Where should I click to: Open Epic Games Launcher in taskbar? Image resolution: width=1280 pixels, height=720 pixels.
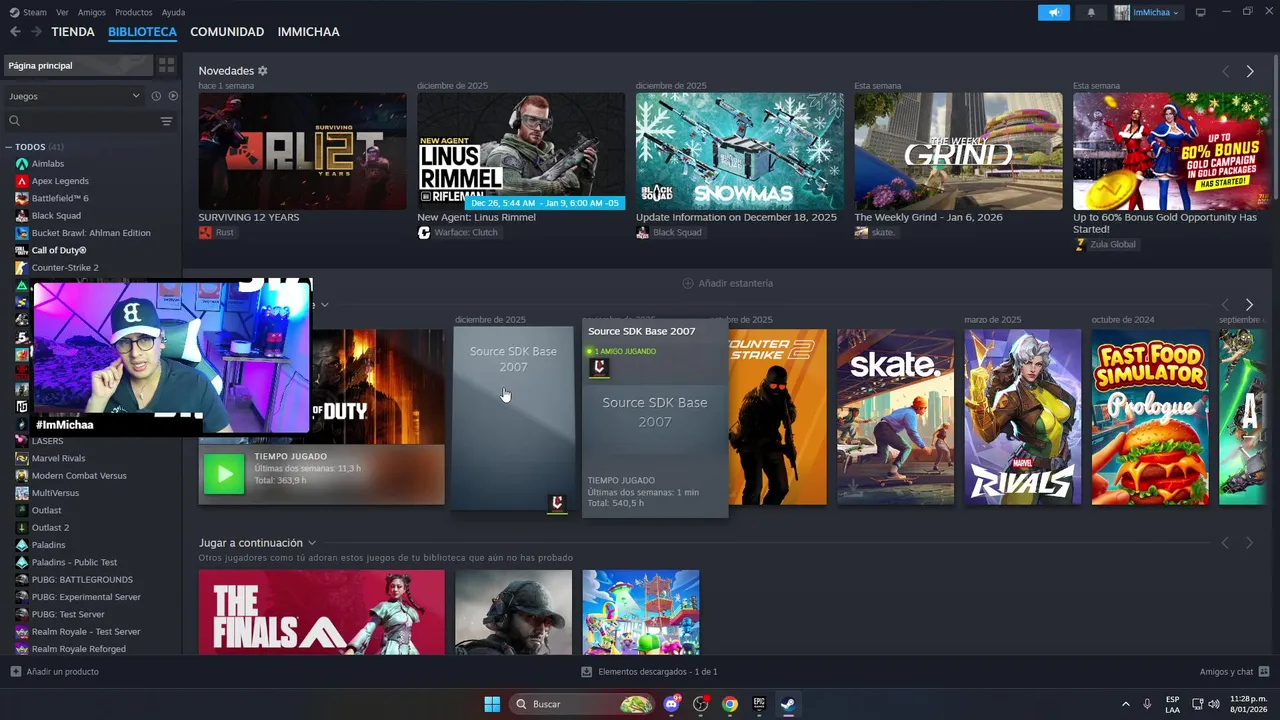click(x=759, y=704)
